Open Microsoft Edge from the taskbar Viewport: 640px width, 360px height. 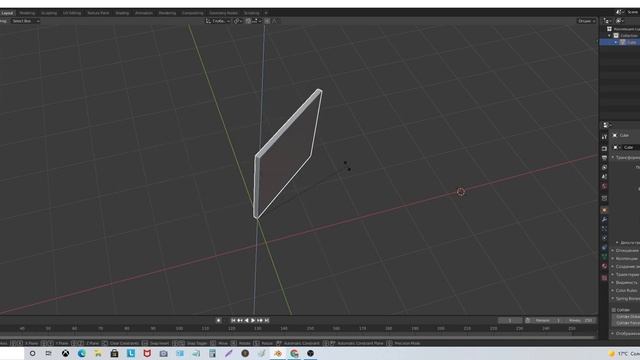click(x=82, y=353)
